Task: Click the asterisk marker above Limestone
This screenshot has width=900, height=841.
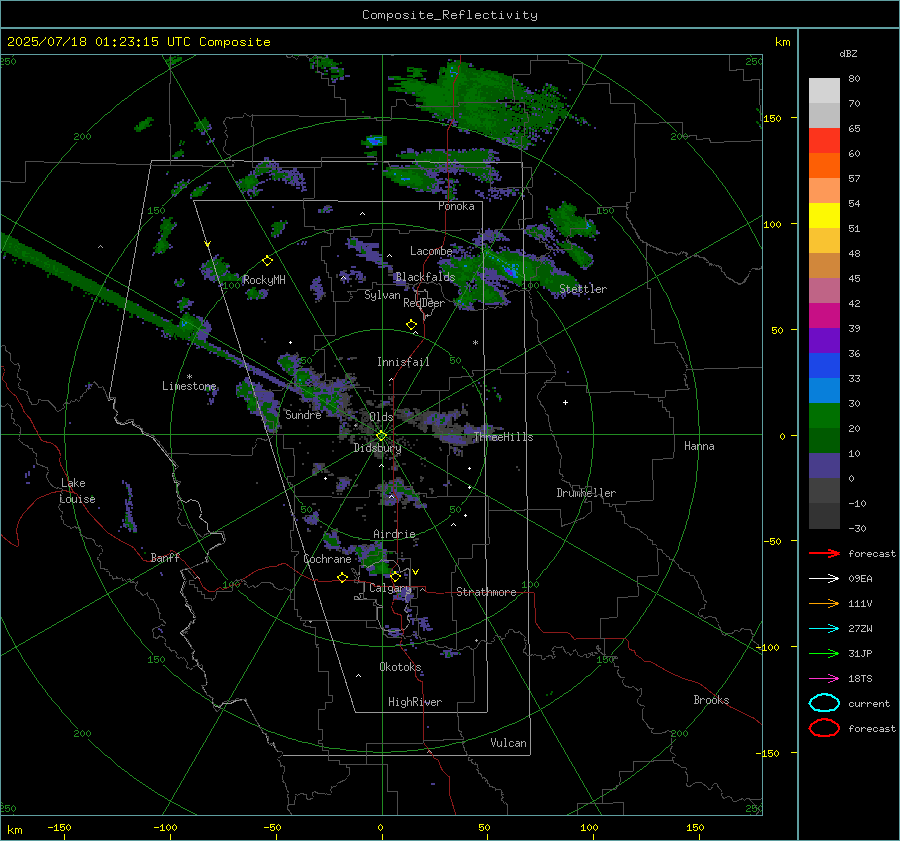Action: click(x=189, y=377)
